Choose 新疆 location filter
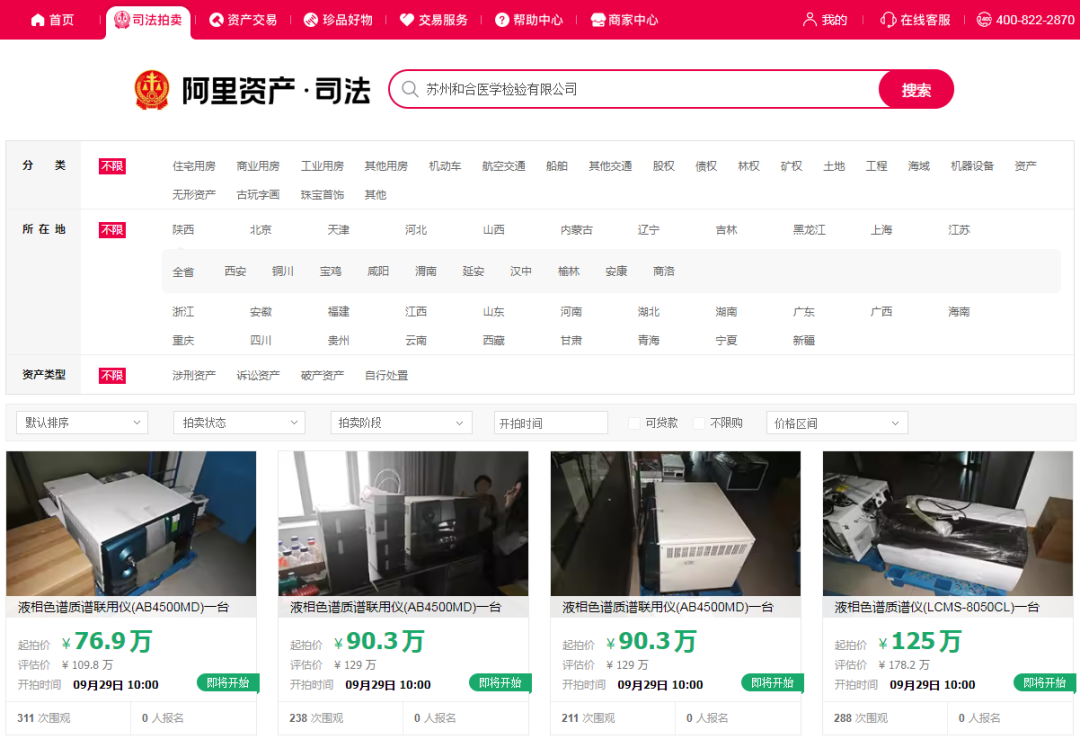Screen dimensions: 1080x739 point(804,340)
